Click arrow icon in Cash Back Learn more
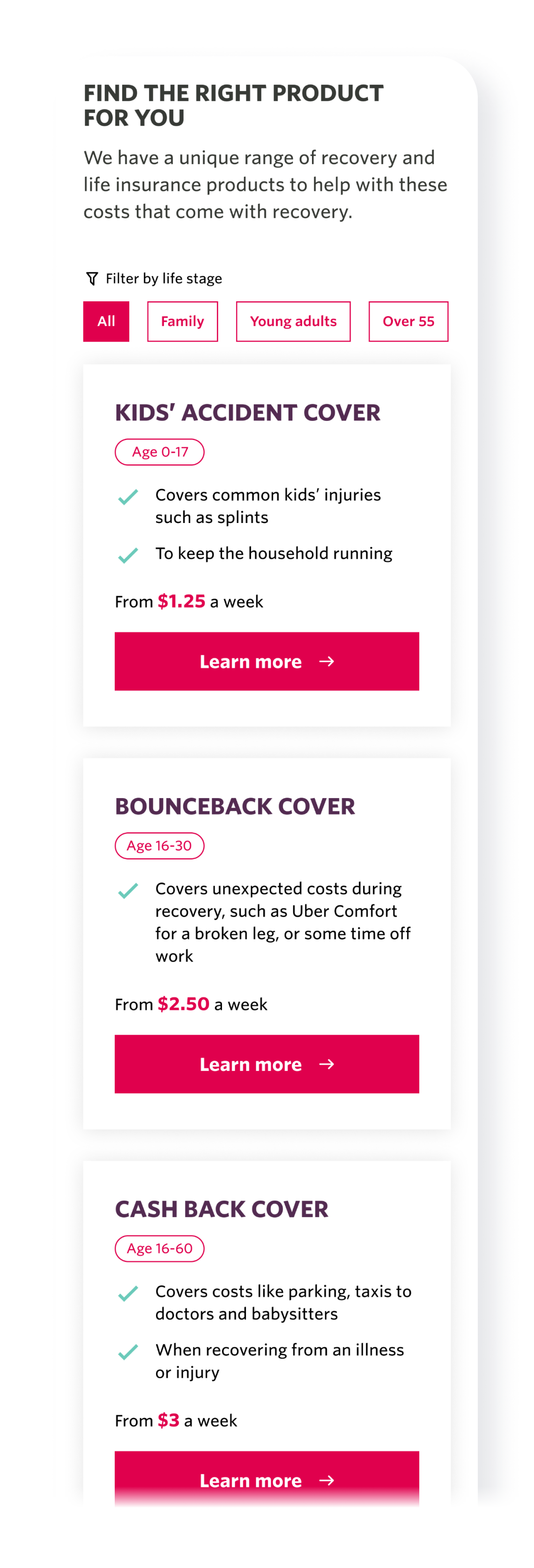 [x=326, y=1480]
